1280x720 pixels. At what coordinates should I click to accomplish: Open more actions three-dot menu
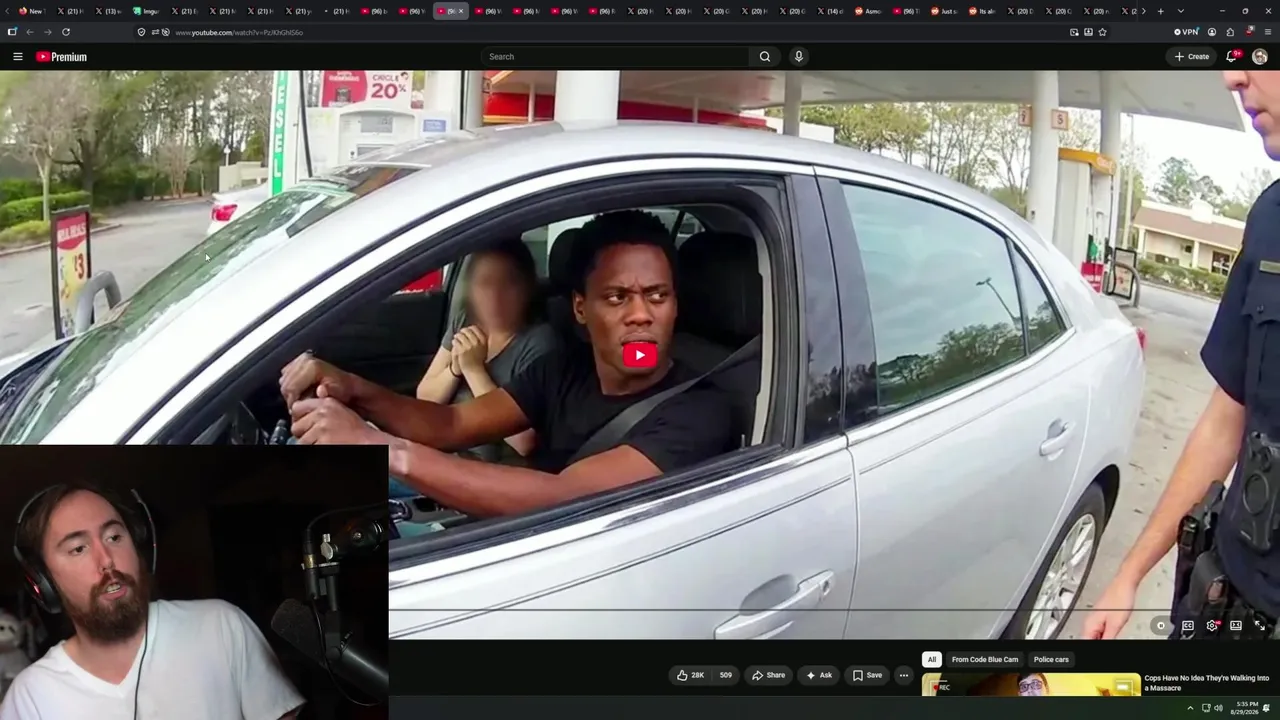tap(904, 675)
